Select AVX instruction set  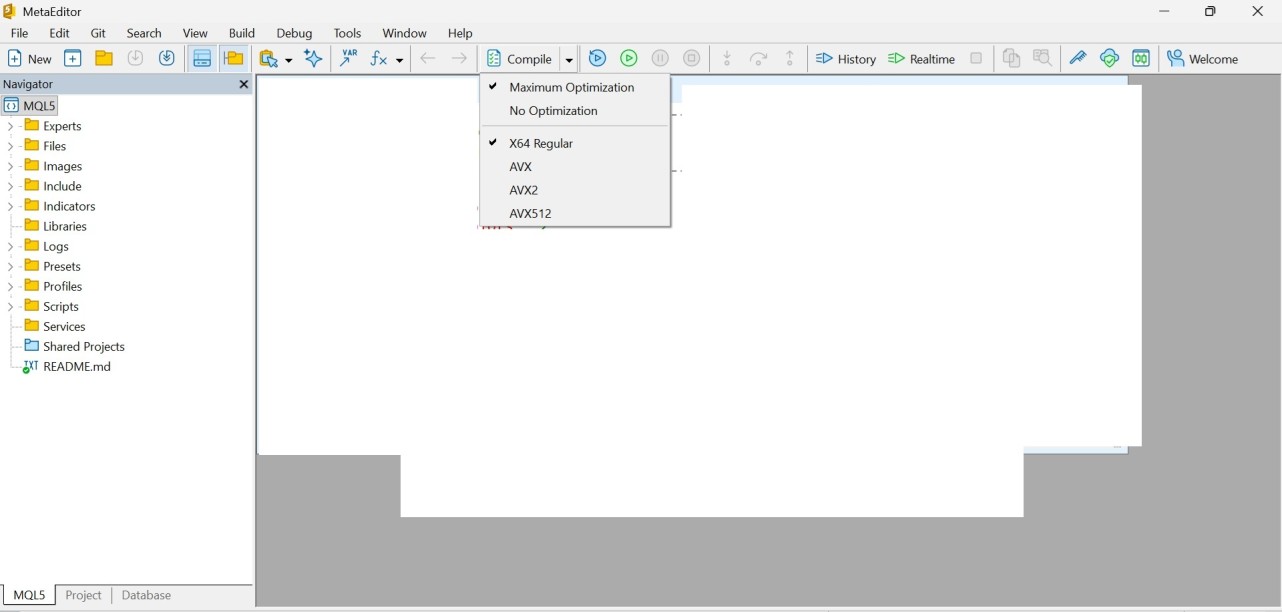click(575, 168)
